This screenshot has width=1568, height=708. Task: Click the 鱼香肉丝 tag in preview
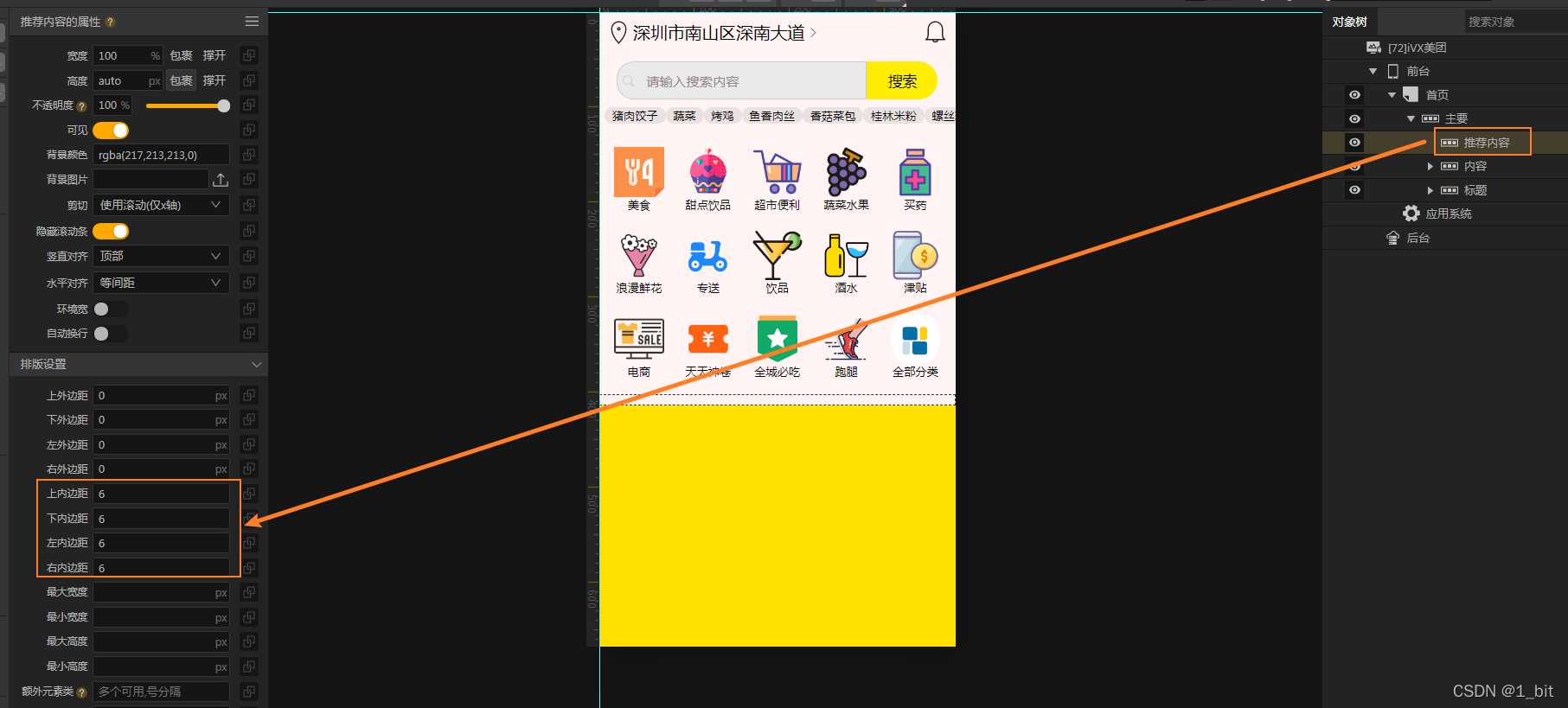[x=771, y=116]
